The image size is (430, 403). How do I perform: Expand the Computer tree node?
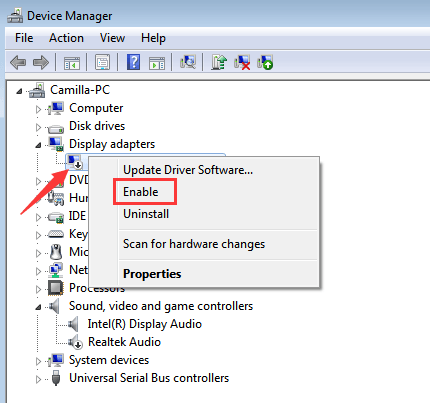click(38, 109)
